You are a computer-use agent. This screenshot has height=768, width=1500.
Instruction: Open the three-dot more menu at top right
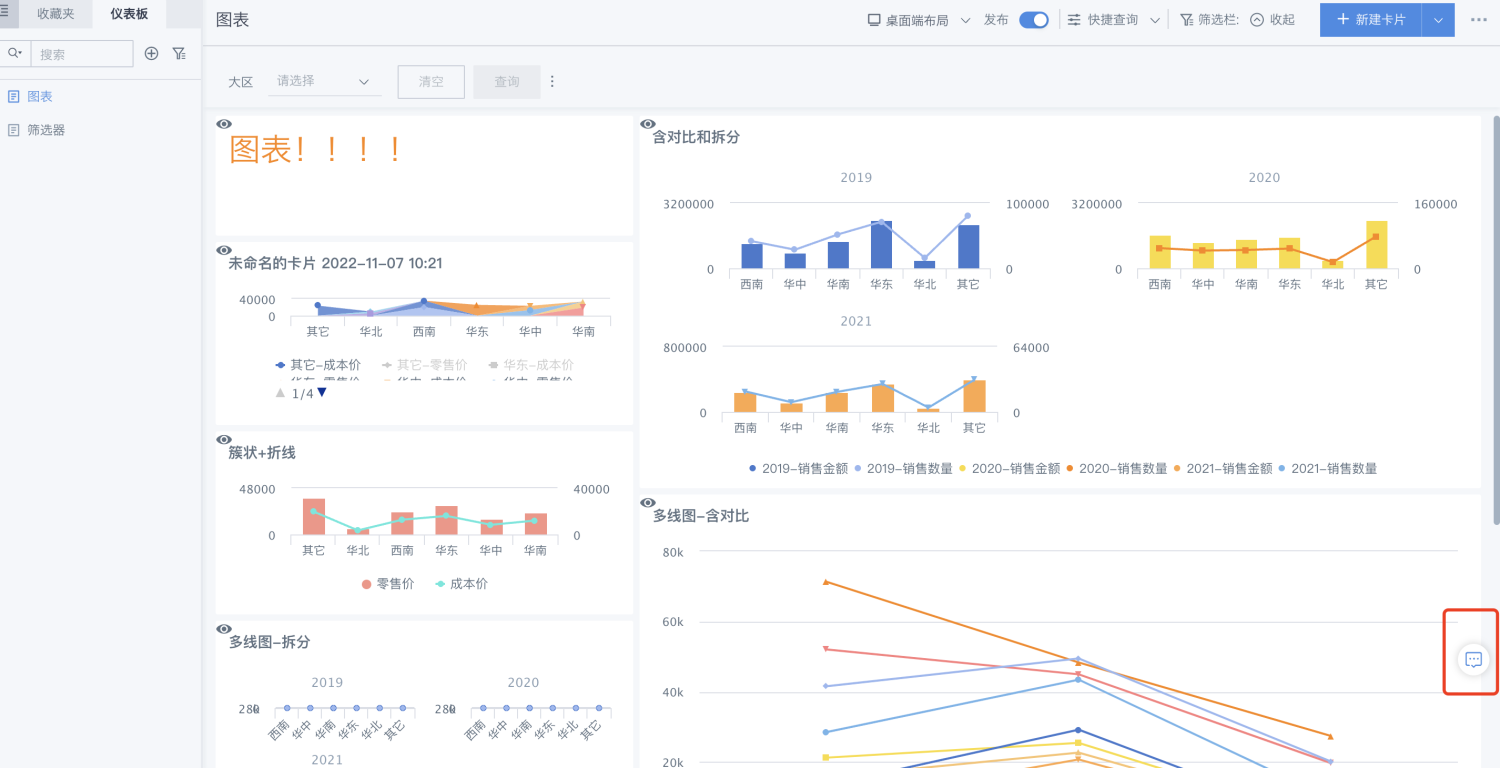tap(1478, 20)
